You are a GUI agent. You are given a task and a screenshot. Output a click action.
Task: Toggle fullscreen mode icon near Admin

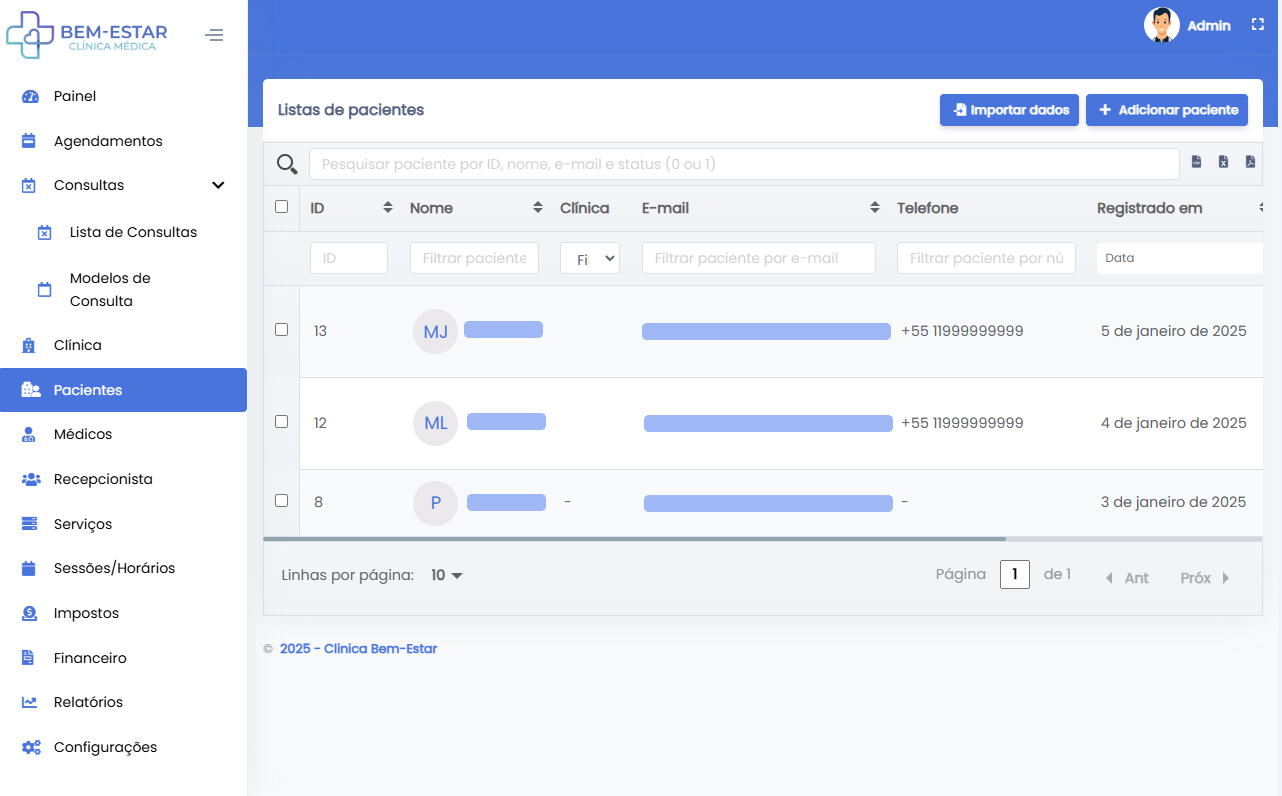(x=1258, y=25)
